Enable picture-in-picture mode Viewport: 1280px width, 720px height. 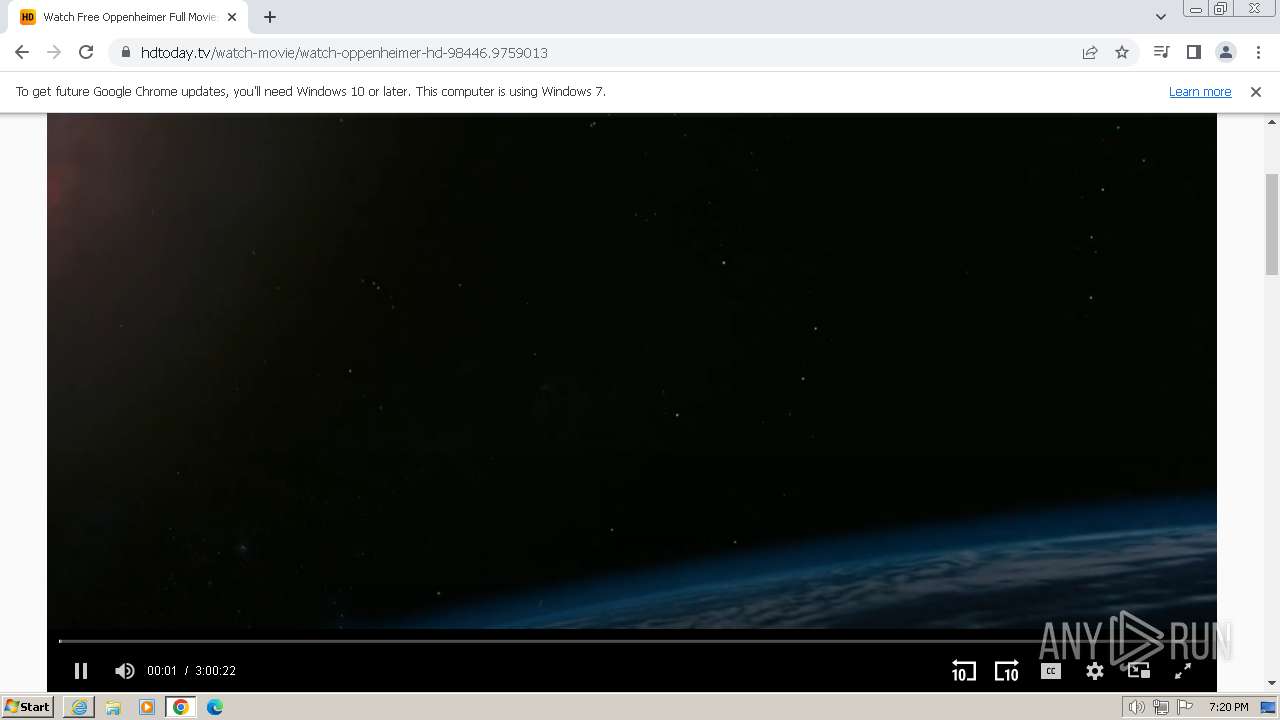click(x=1138, y=671)
